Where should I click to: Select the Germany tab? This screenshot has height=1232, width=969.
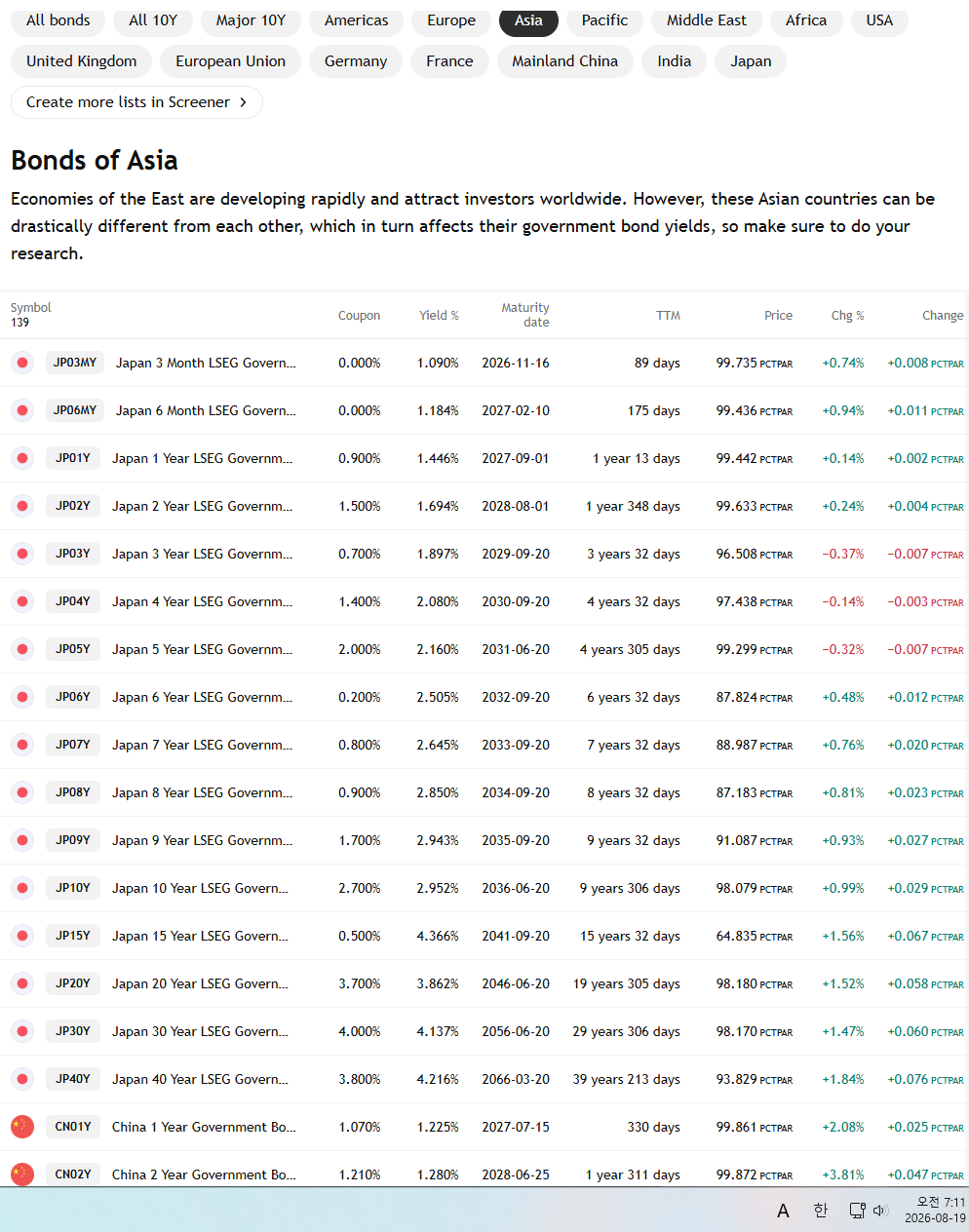[356, 61]
